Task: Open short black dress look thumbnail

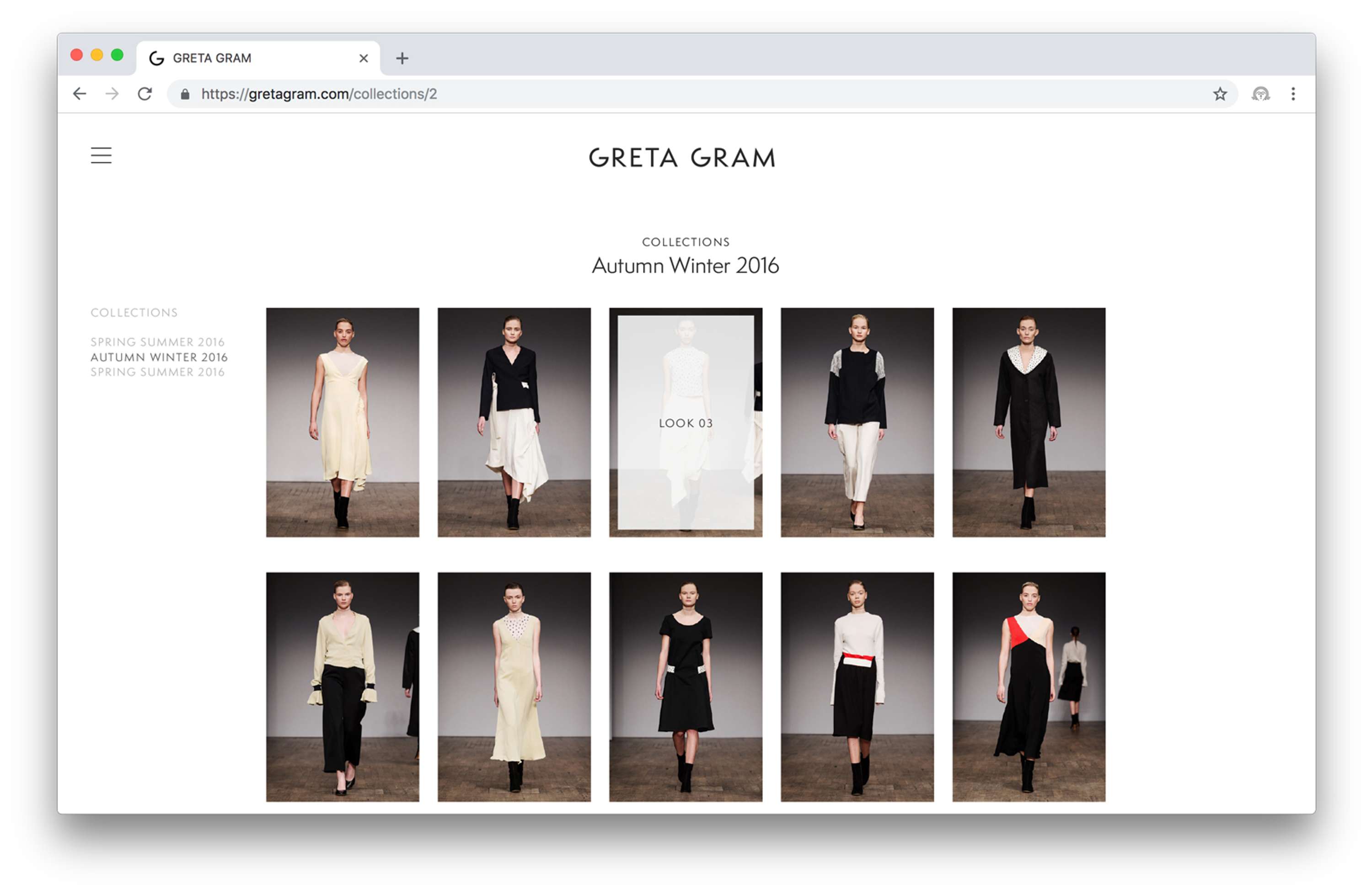Action: [x=686, y=687]
